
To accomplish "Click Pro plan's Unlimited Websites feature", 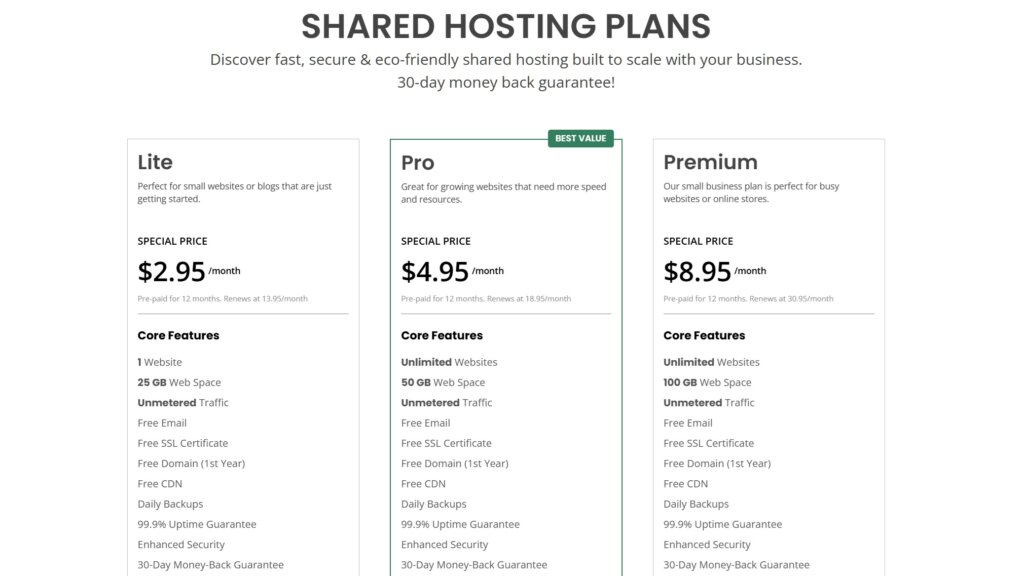I will tap(449, 362).
